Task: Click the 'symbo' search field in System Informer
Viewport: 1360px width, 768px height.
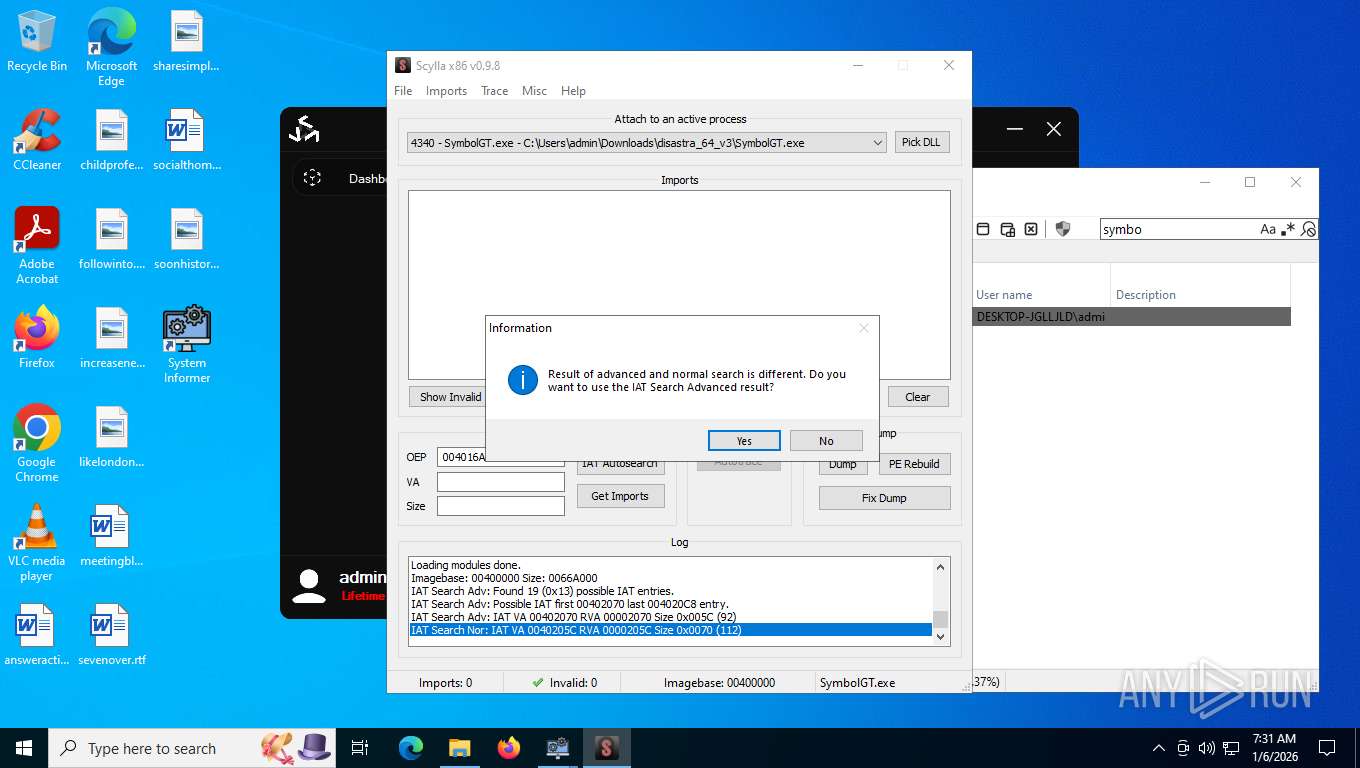Action: (x=1178, y=229)
